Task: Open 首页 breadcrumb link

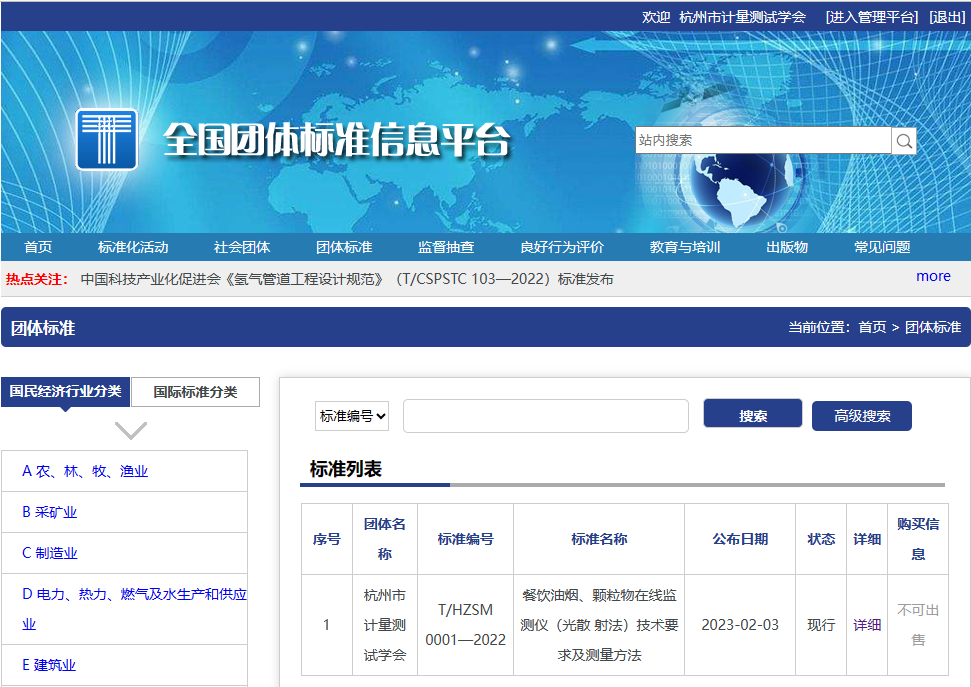Action: click(x=872, y=327)
